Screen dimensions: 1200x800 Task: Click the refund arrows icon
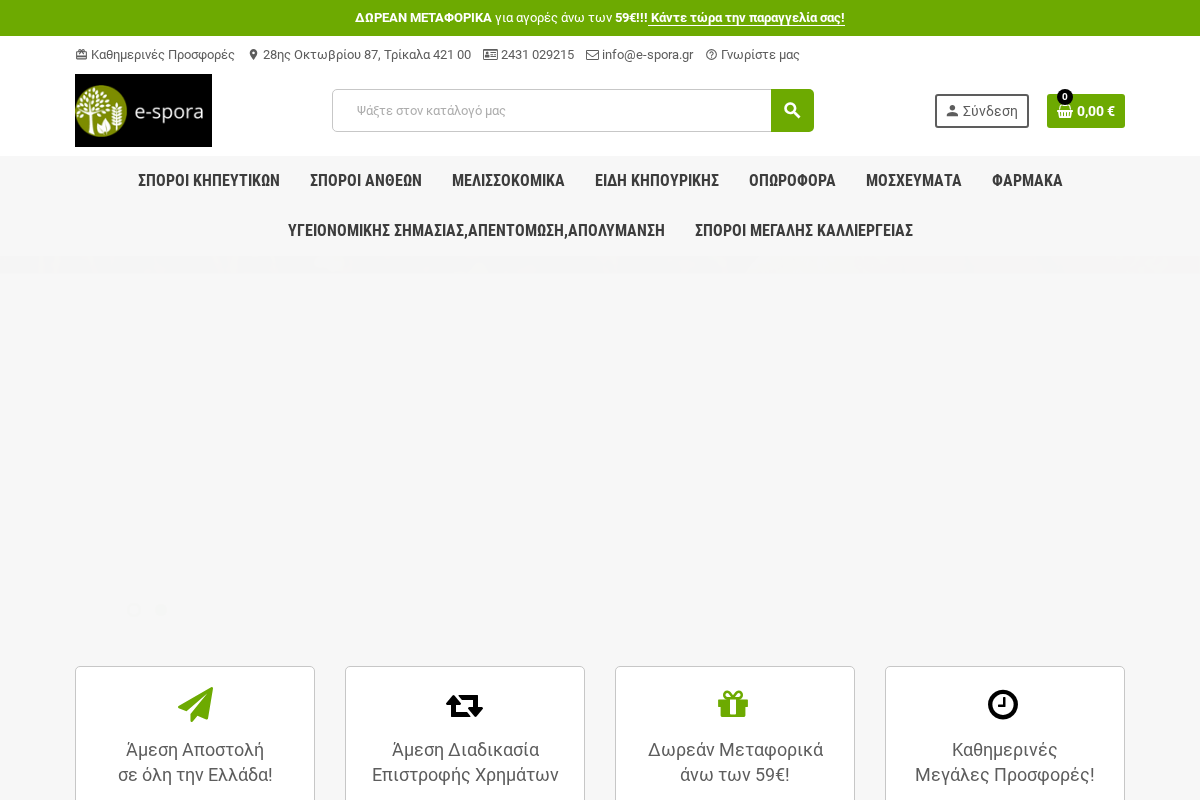point(464,705)
